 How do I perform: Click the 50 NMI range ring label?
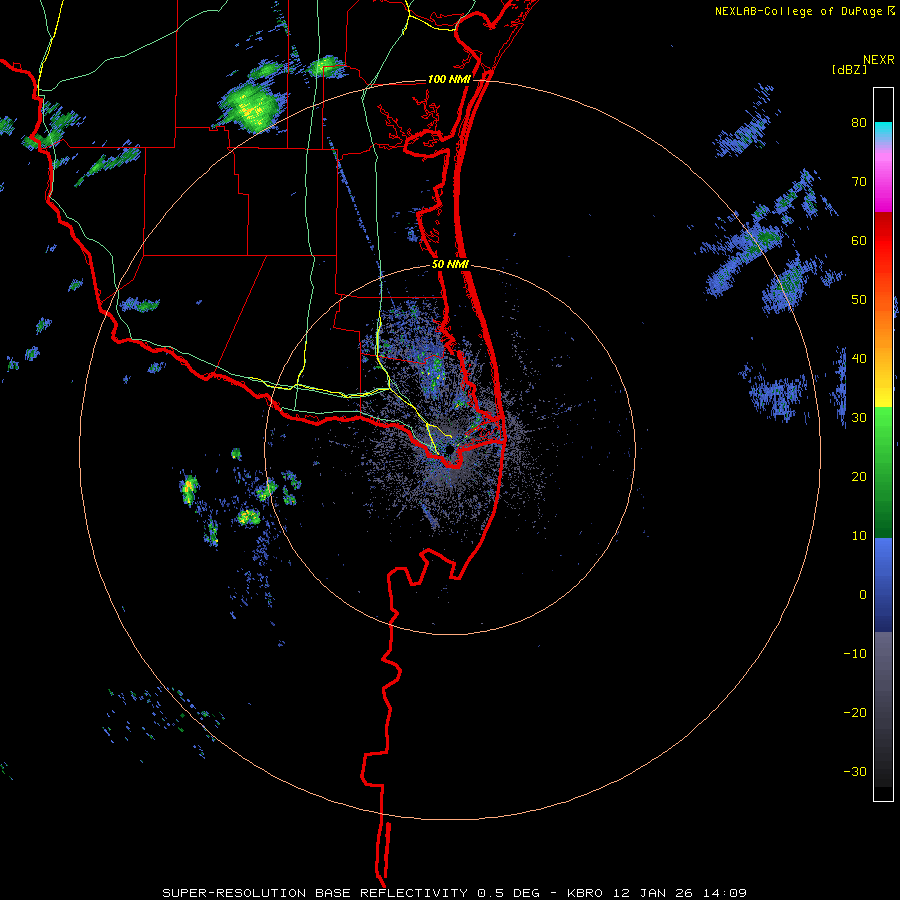450,265
